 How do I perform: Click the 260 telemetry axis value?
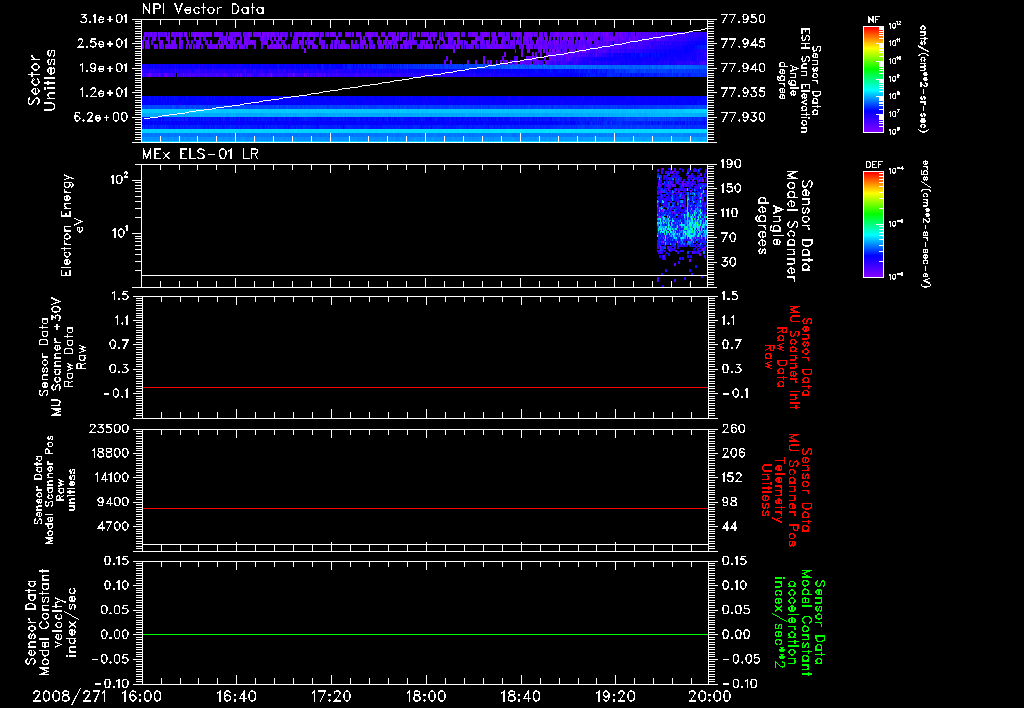coord(733,429)
